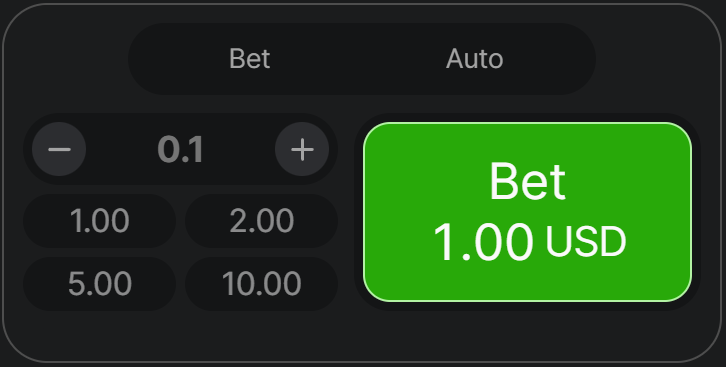Open Auto betting mode
Viewport: 726px width, 367px height.
coord(475,59)
